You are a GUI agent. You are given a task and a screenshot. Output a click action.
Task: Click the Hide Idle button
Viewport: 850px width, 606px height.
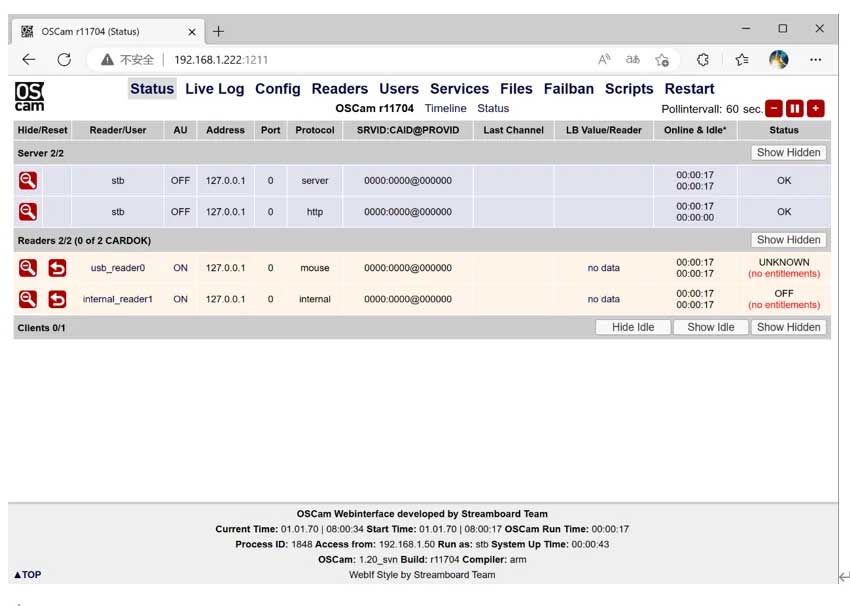(633, 327)
